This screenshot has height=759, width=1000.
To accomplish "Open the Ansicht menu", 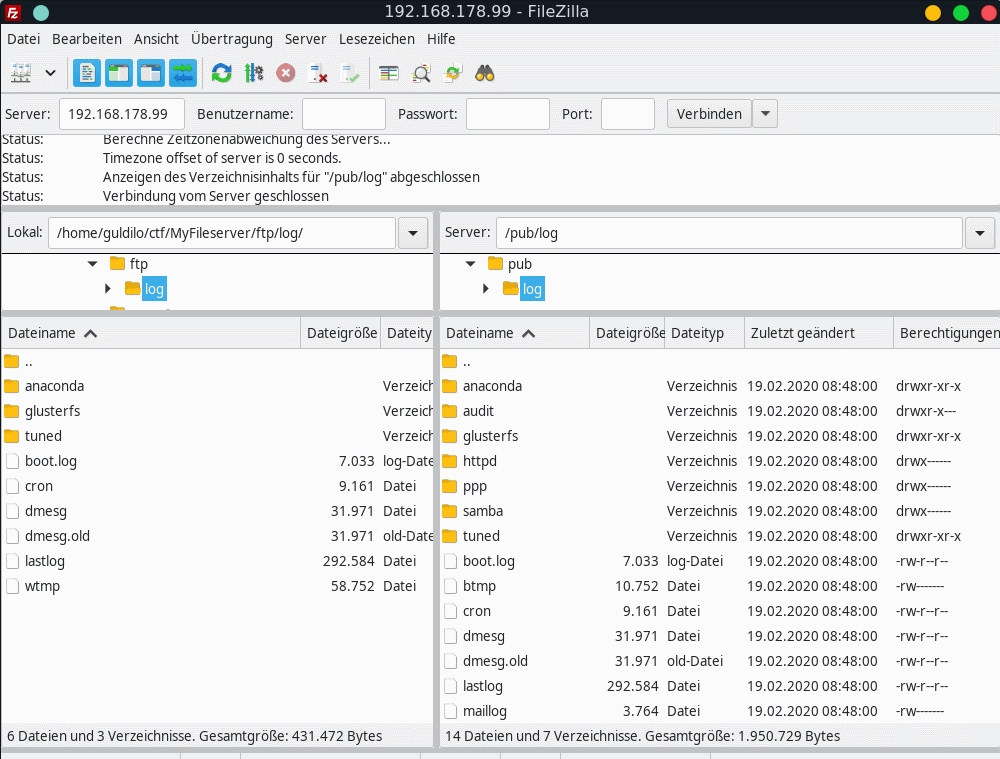I will point(156,39).
